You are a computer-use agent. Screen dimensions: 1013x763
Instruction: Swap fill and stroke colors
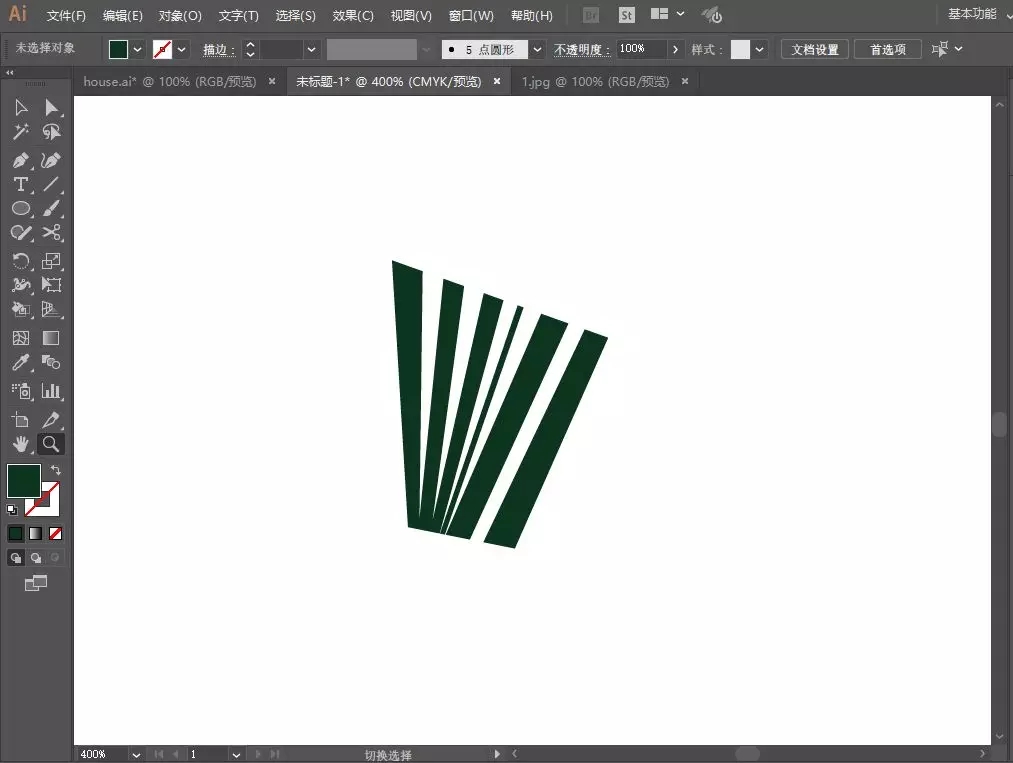click(56, 470)
